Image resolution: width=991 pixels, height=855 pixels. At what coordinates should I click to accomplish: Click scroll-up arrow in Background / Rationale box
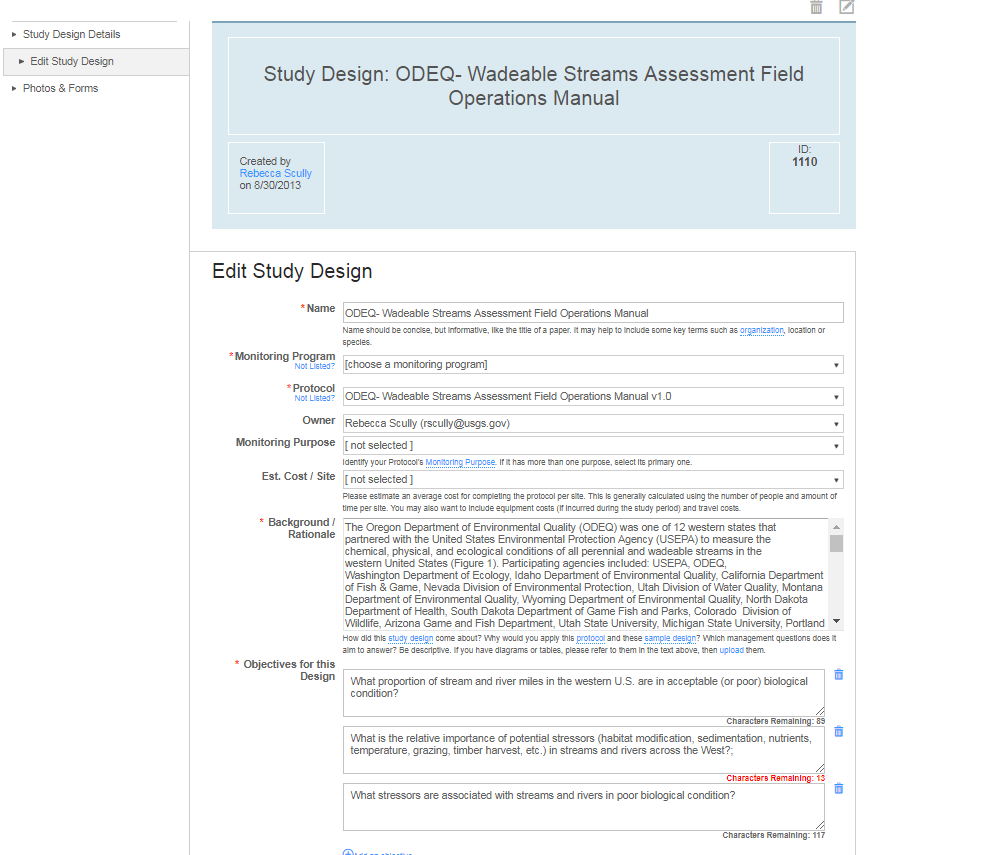(836, 526)
